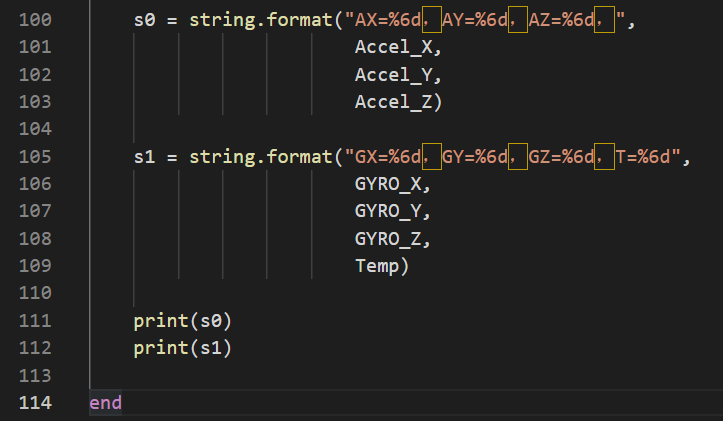Click the s0 variable assignment
The height and width of the screenshot is (421, 723).
[x=144, y=20]
